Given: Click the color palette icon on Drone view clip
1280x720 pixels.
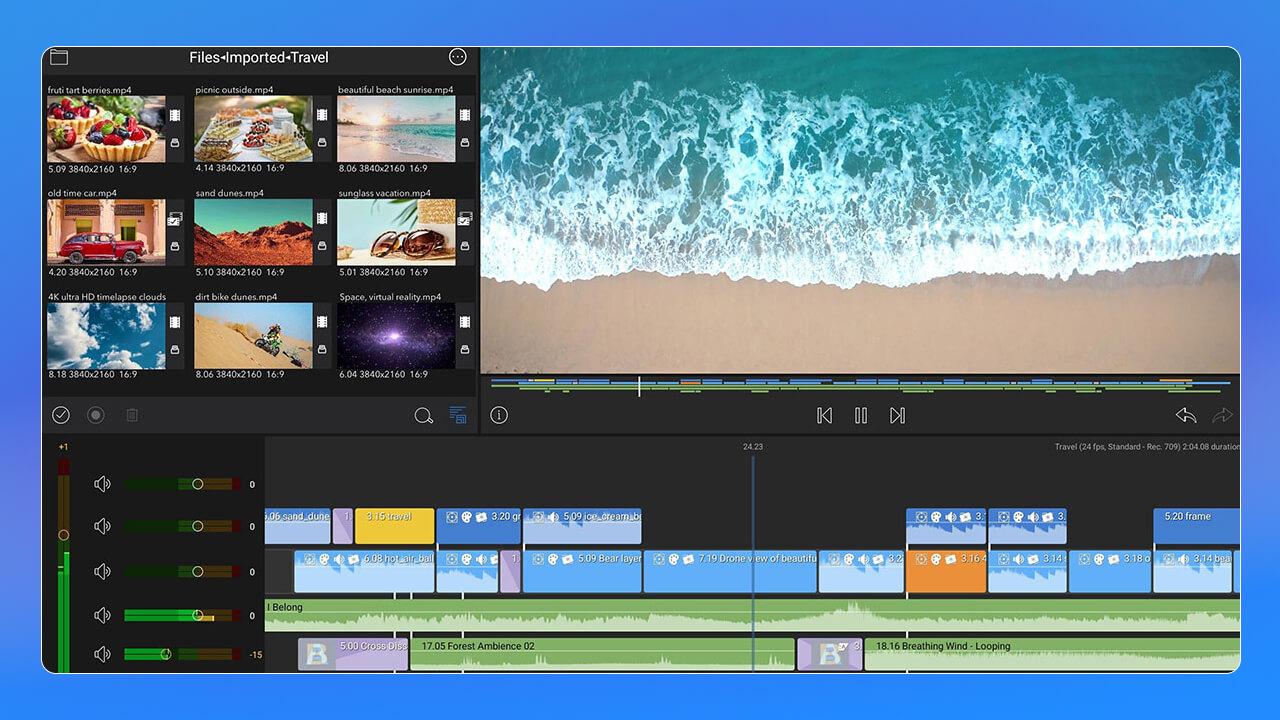Looking at the screenshot, I should coord(673,559).
